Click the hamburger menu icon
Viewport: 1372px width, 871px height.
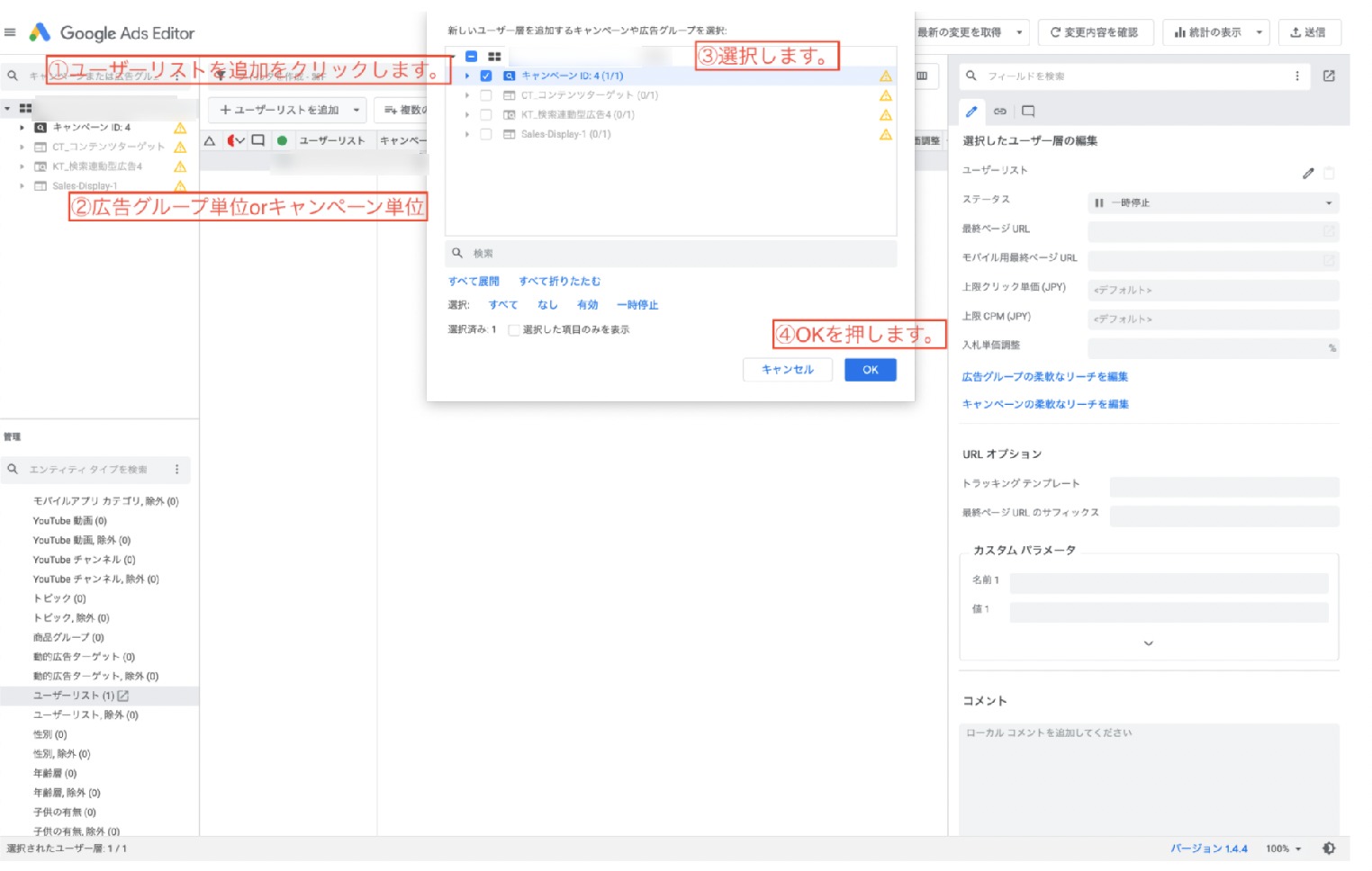click(x=10, y=32)
